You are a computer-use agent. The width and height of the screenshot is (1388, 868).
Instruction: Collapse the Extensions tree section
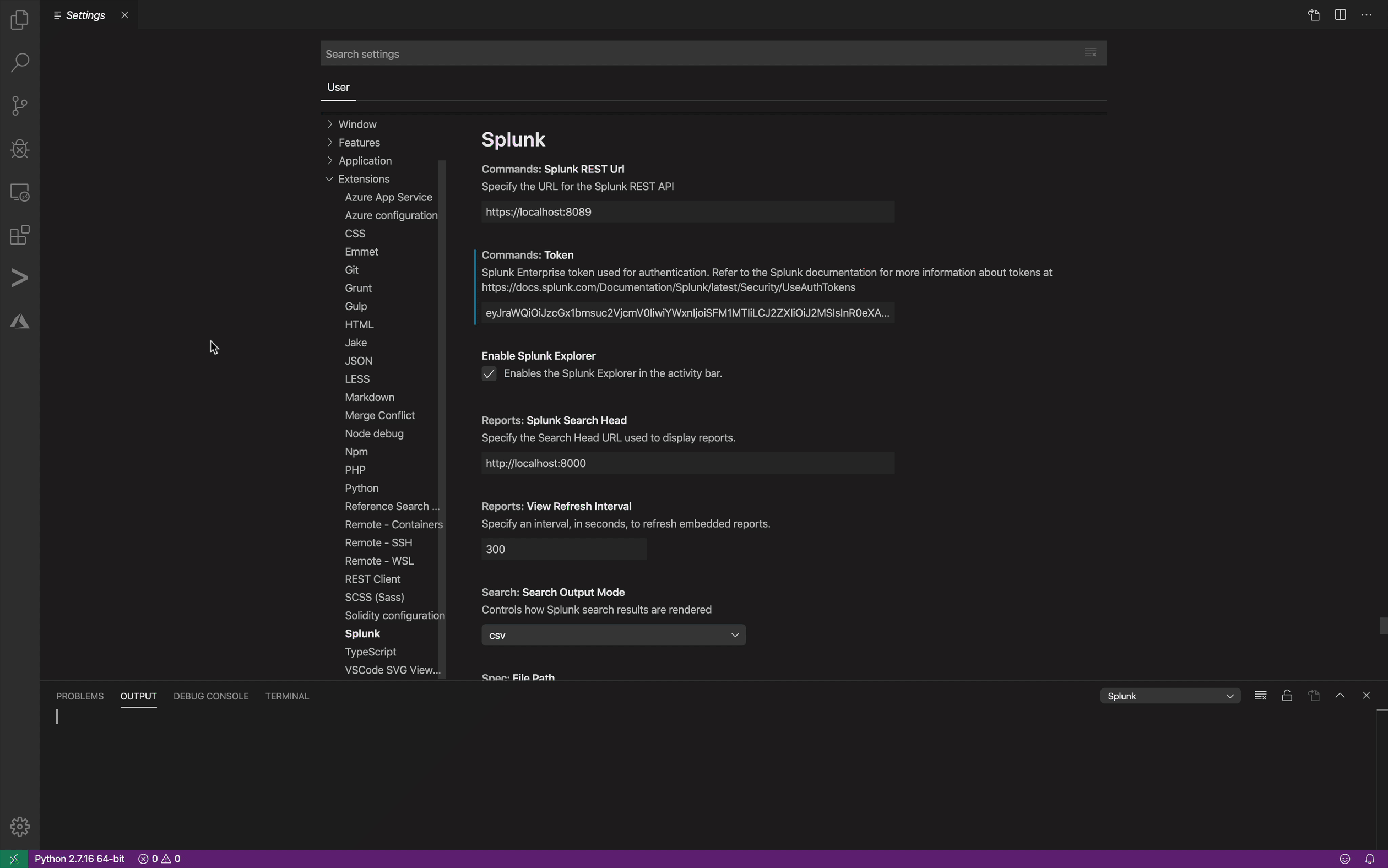click(x=329, y=179)
